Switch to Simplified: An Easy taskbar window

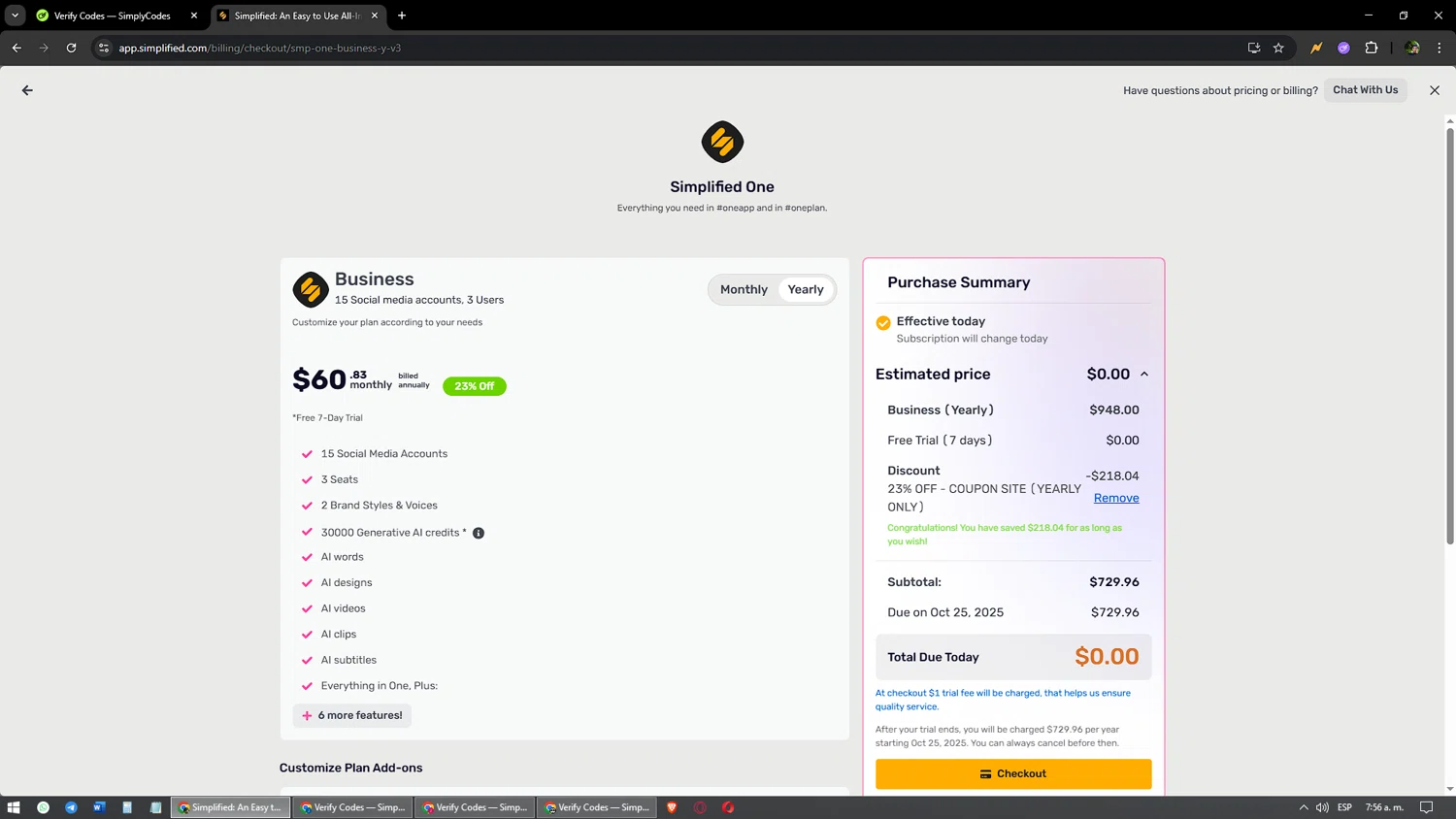231,807
